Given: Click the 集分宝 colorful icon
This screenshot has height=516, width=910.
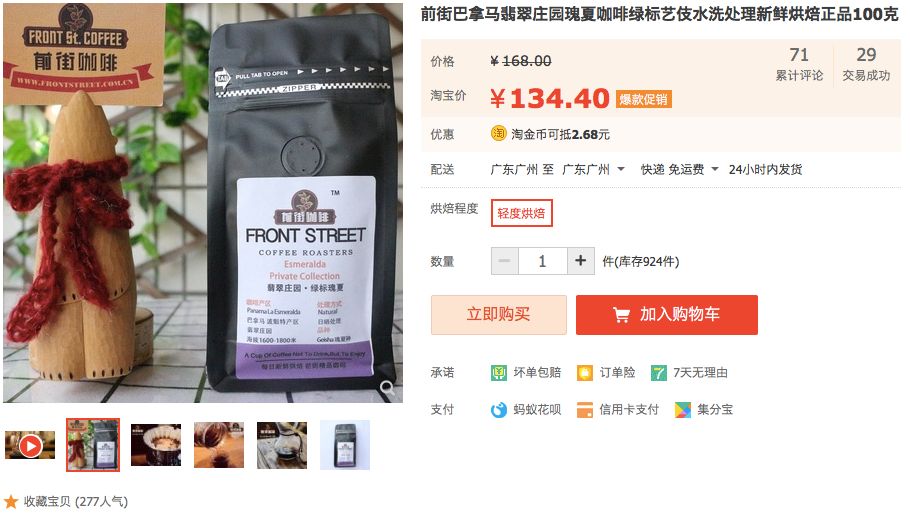Looking at the screenshot, I should coord(682,410).
